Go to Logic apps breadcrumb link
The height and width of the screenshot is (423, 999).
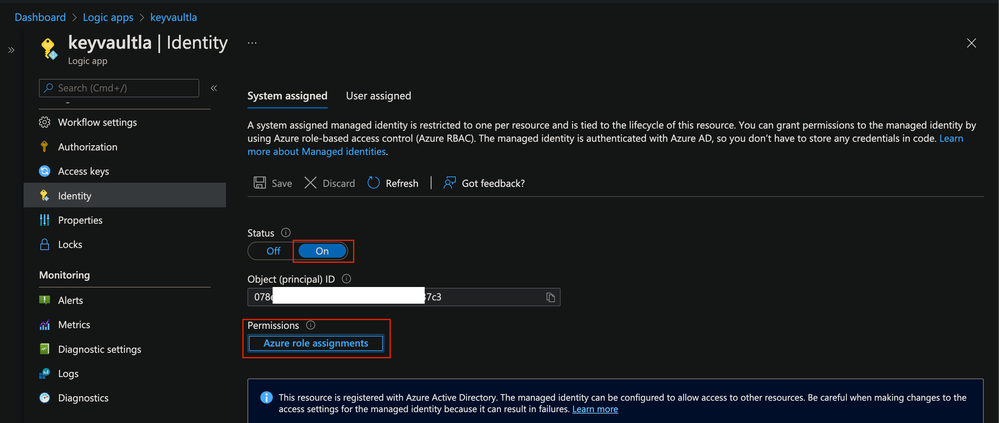tap(108, 17)
